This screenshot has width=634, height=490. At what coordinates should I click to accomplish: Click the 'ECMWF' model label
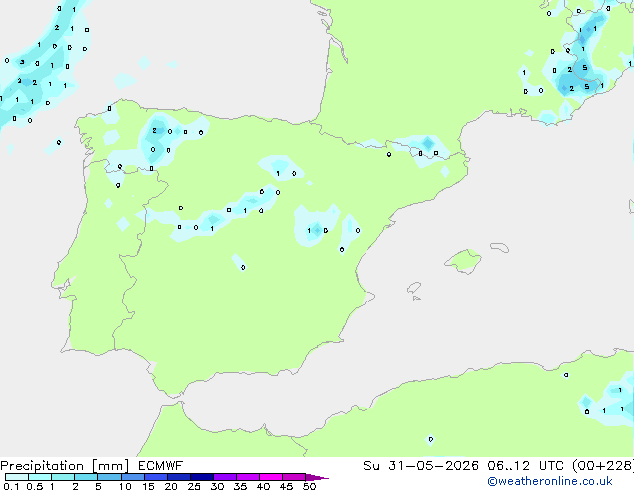click(x=161, y=466)
